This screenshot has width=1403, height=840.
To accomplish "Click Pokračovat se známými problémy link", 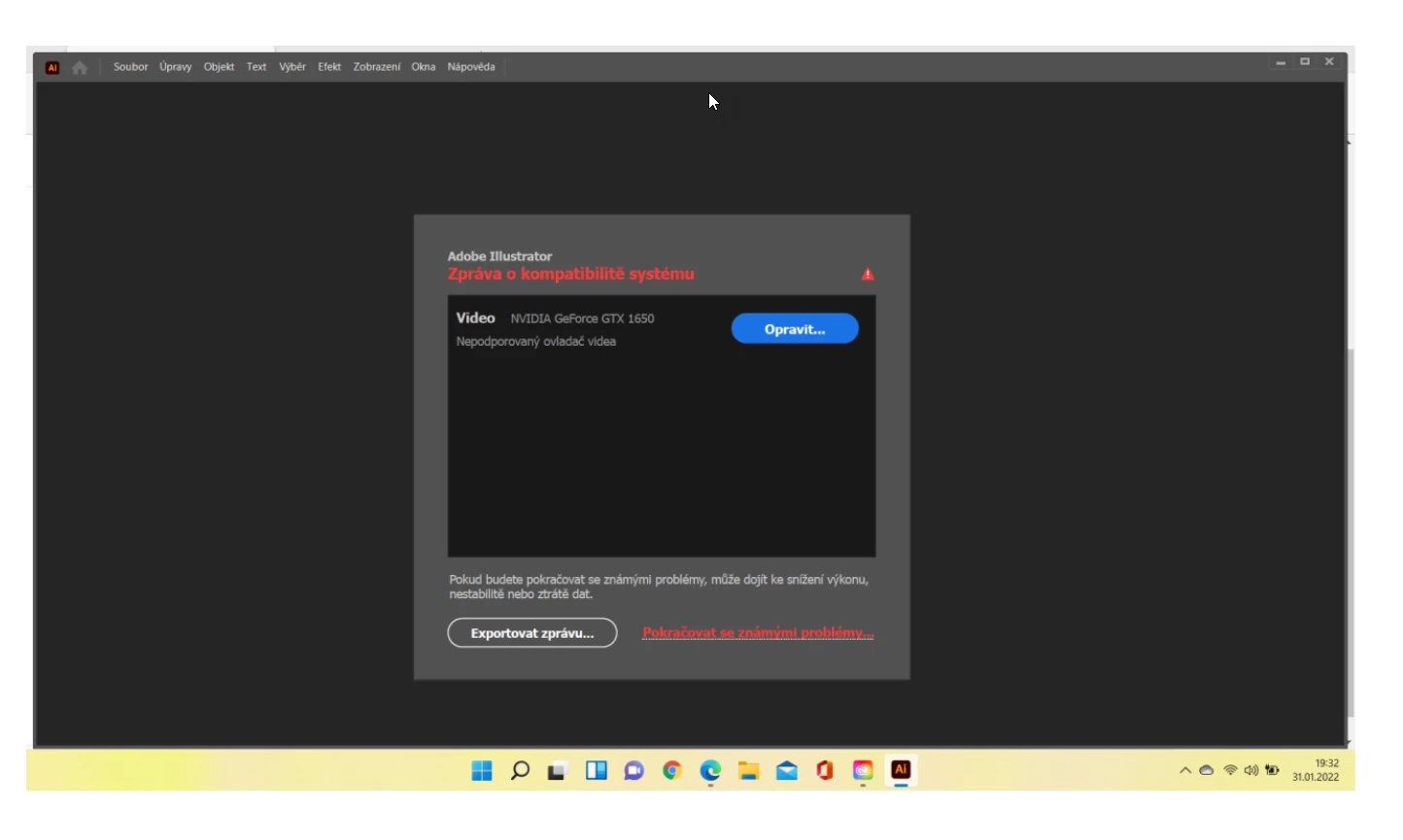I will pos(758,633).
